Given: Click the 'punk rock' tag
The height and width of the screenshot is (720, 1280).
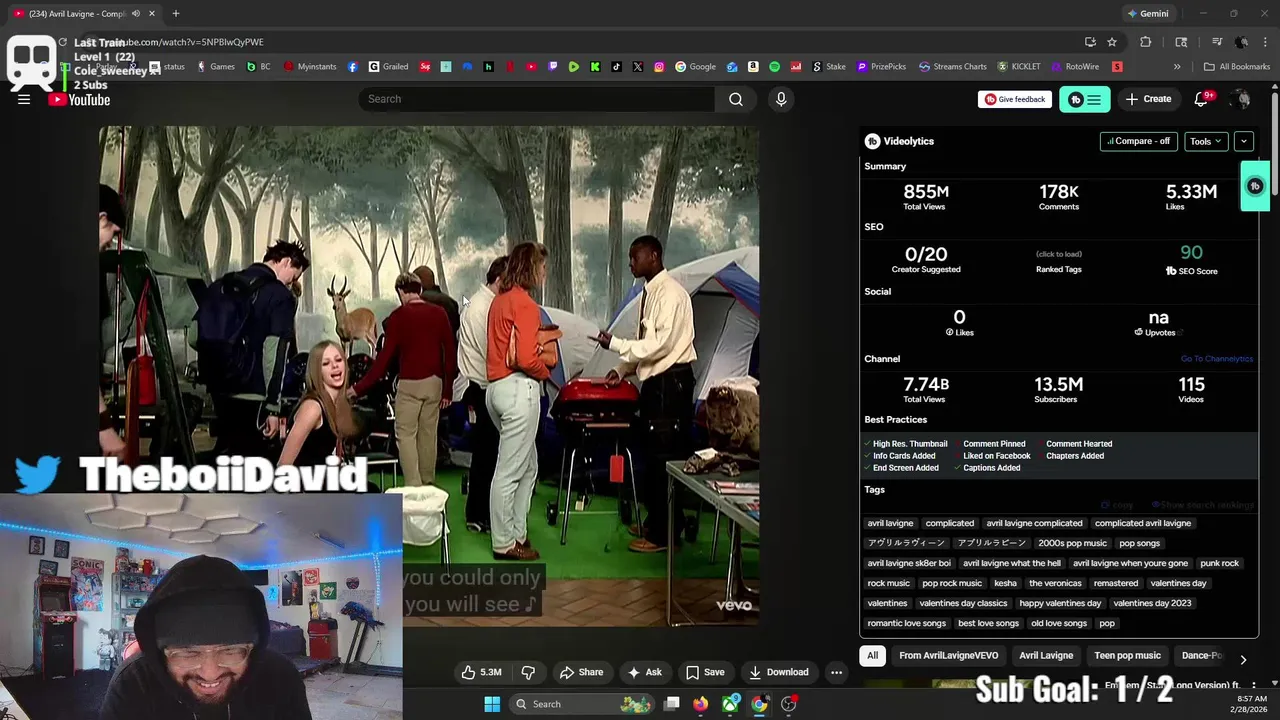Looking at the screenshot, I should [x=1219, y=563].
